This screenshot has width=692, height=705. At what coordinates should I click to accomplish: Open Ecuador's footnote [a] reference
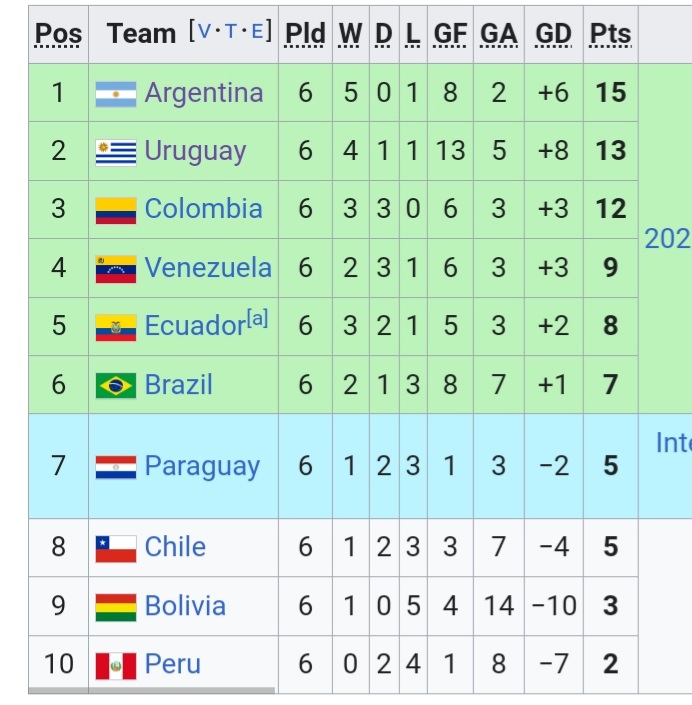(x=258, y=319)
